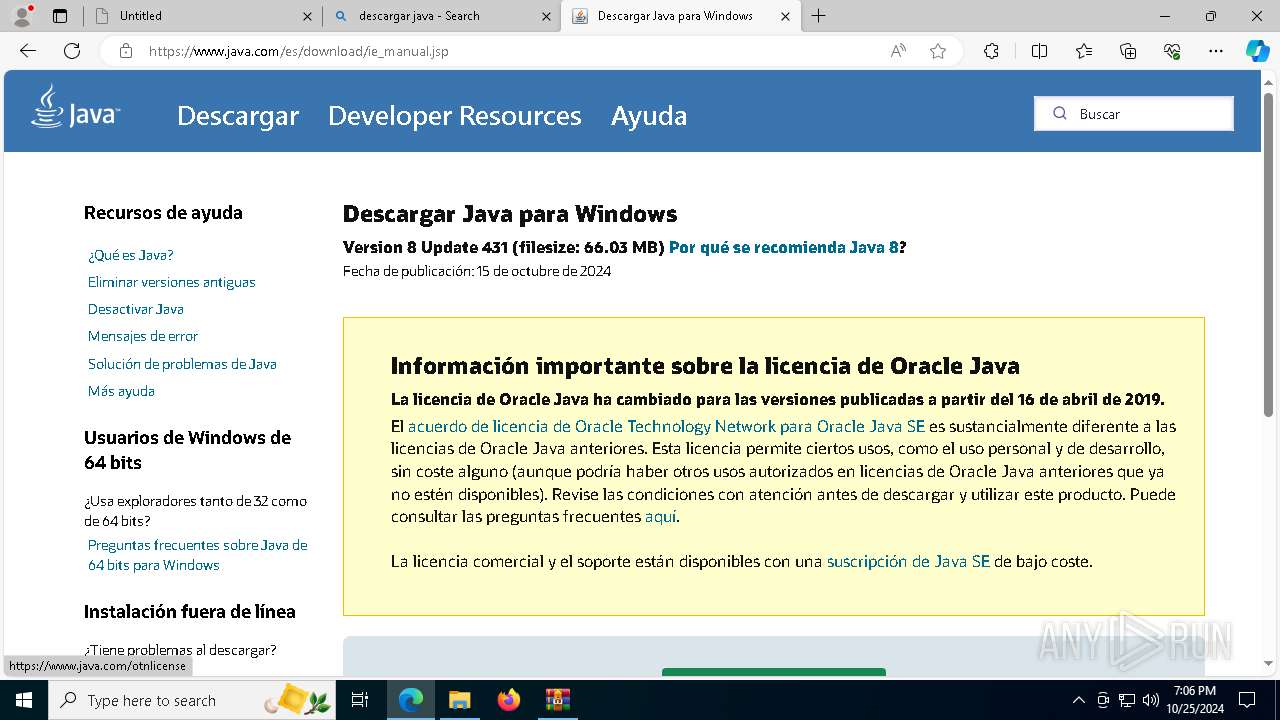
Task: Refresh the Java download page
Action: pos(72,51)
